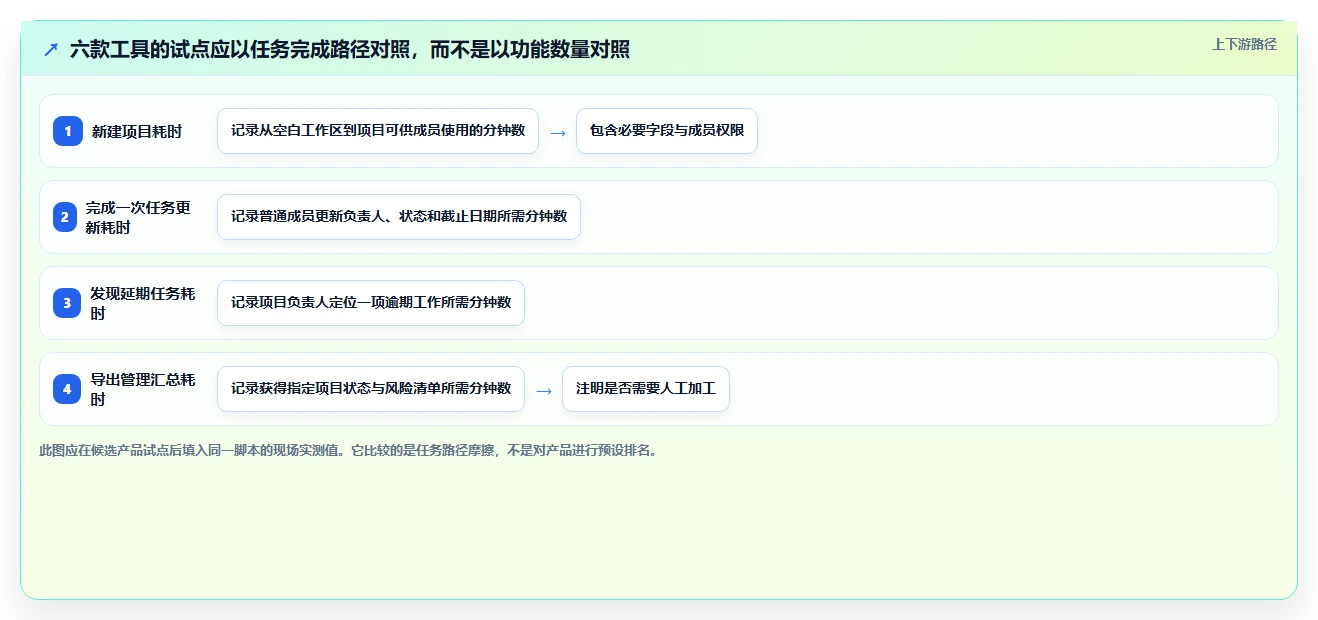This screenshot has width=1318, height=620.
Task: Click the step 2 number badge
Action: click(x=65, y=217)
